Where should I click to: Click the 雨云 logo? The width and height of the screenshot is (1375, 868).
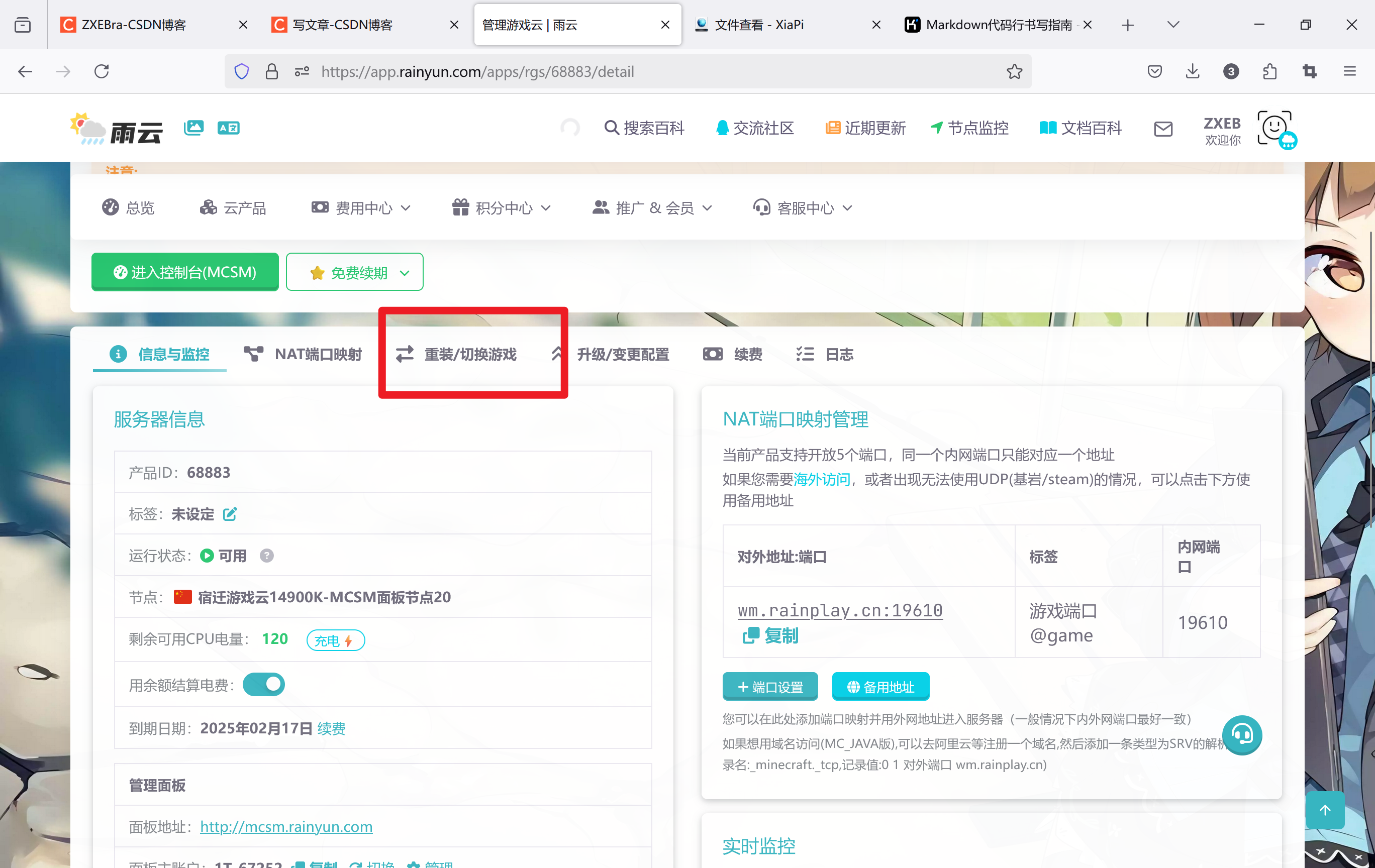tap(117, 129)
